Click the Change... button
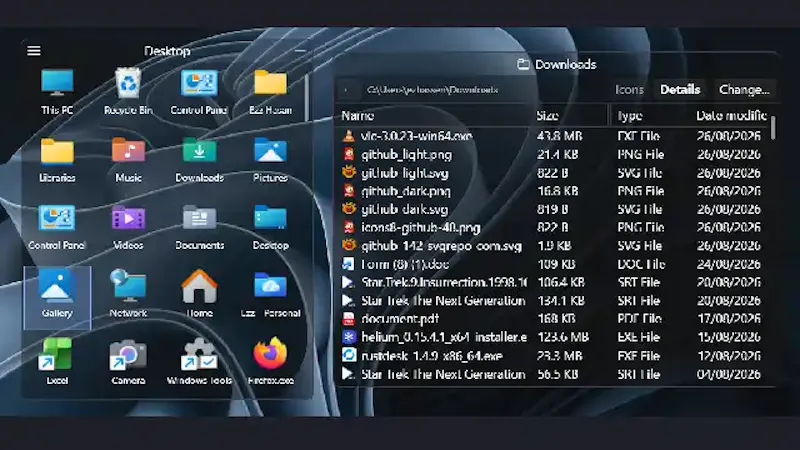 tap(744, 89)
